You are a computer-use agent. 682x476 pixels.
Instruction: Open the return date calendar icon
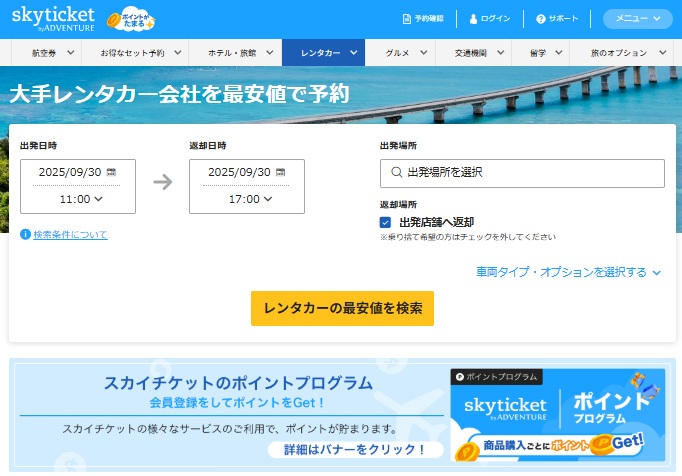(281, 172)
